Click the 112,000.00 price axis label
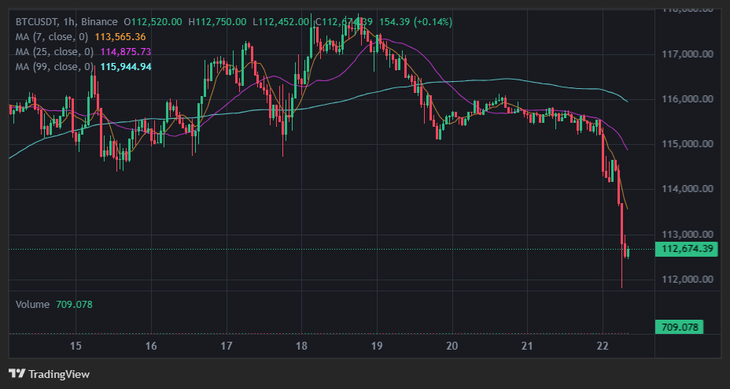This screenshot has width=730, height=389. tap(687, 279)
